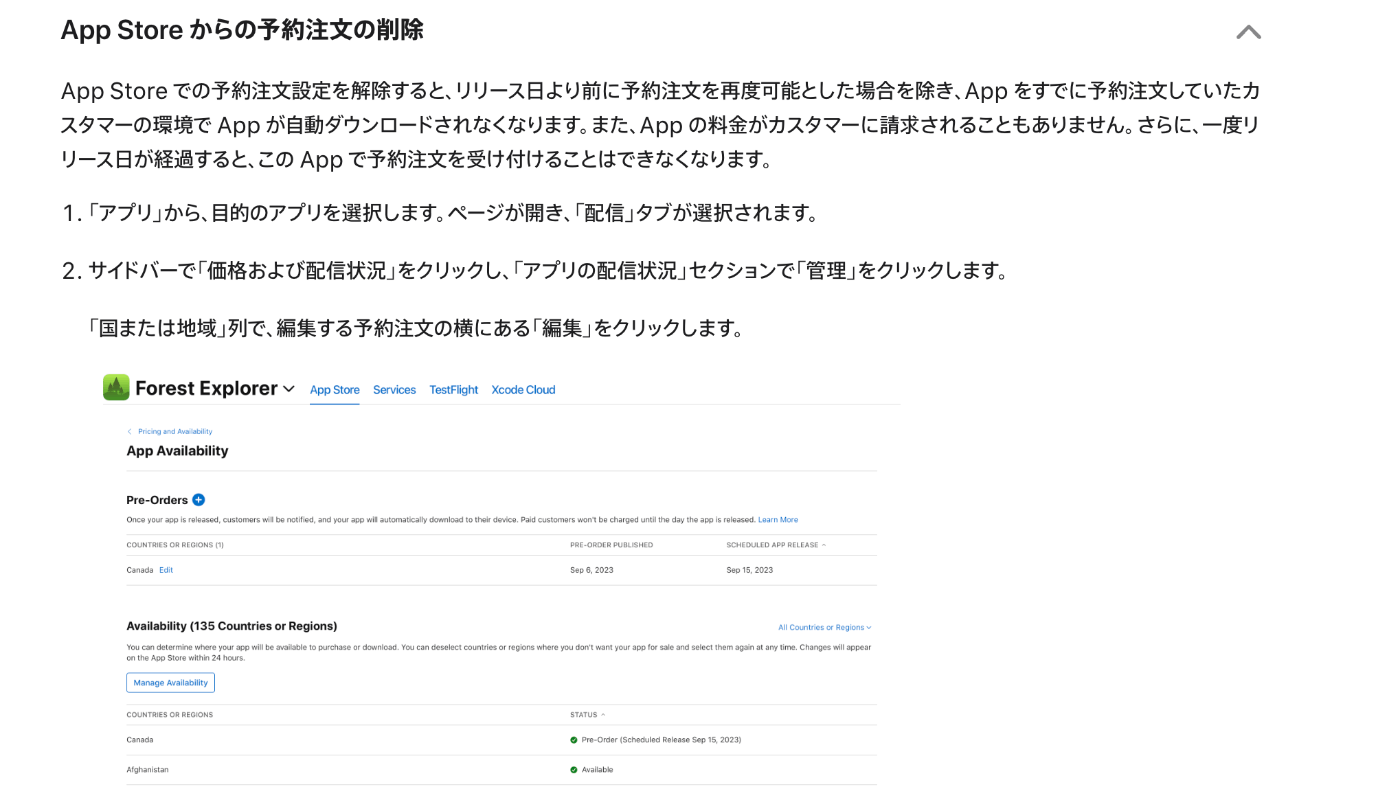Viewport: 1400px width, 787px height.
Task: Click the Availability (135 Countries or Regions) heading
Action: pyautogui.click(x=231, y=626)
